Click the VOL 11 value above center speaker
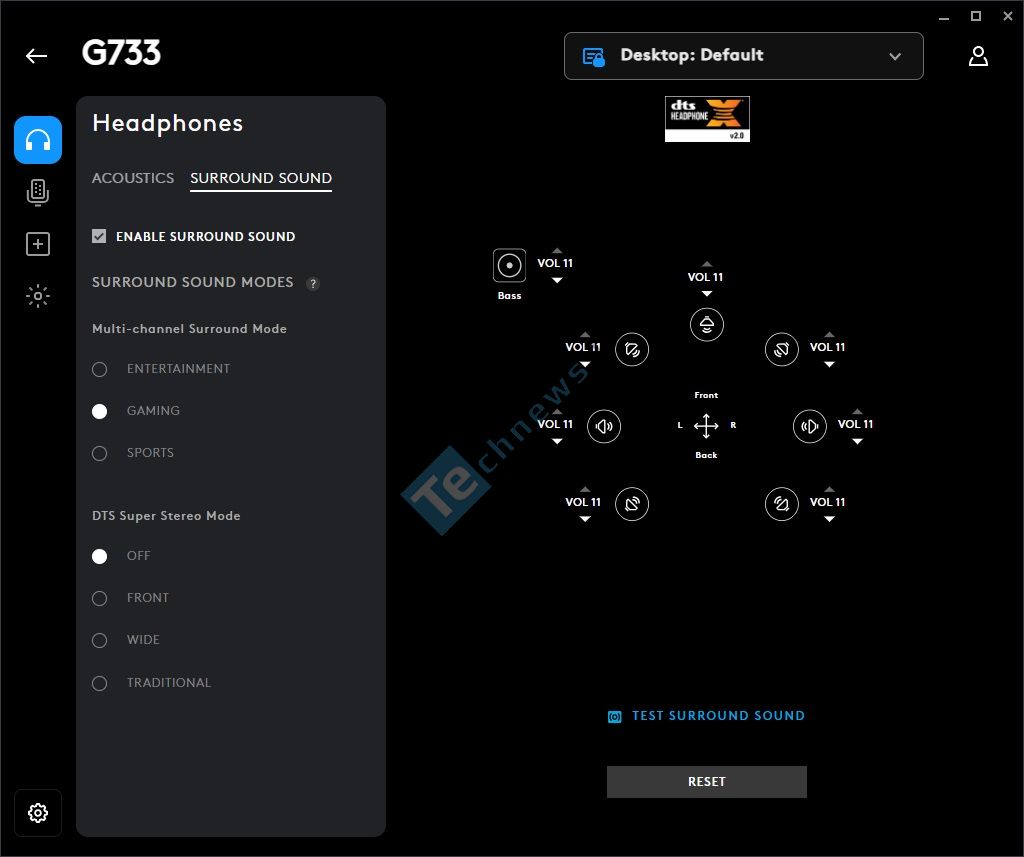 click(x=705, y=277)
